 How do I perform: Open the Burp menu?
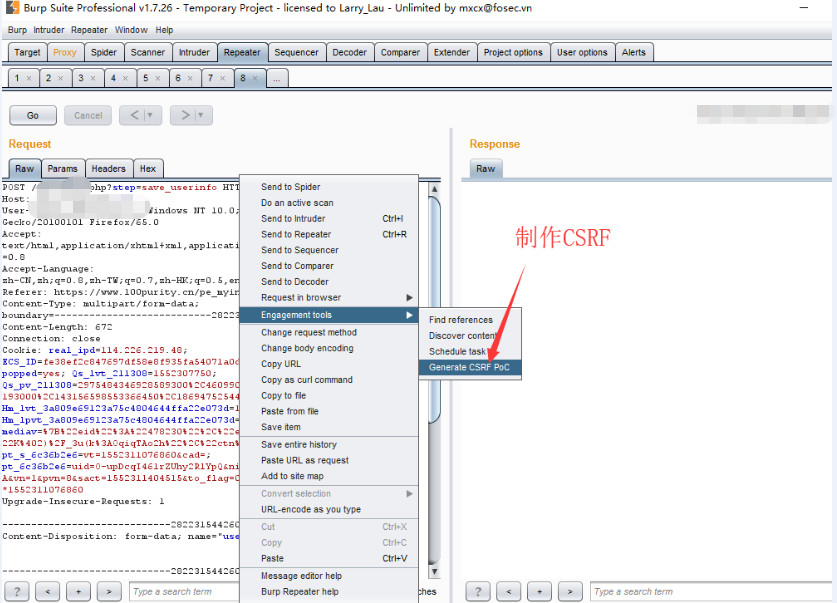(17, 30)
